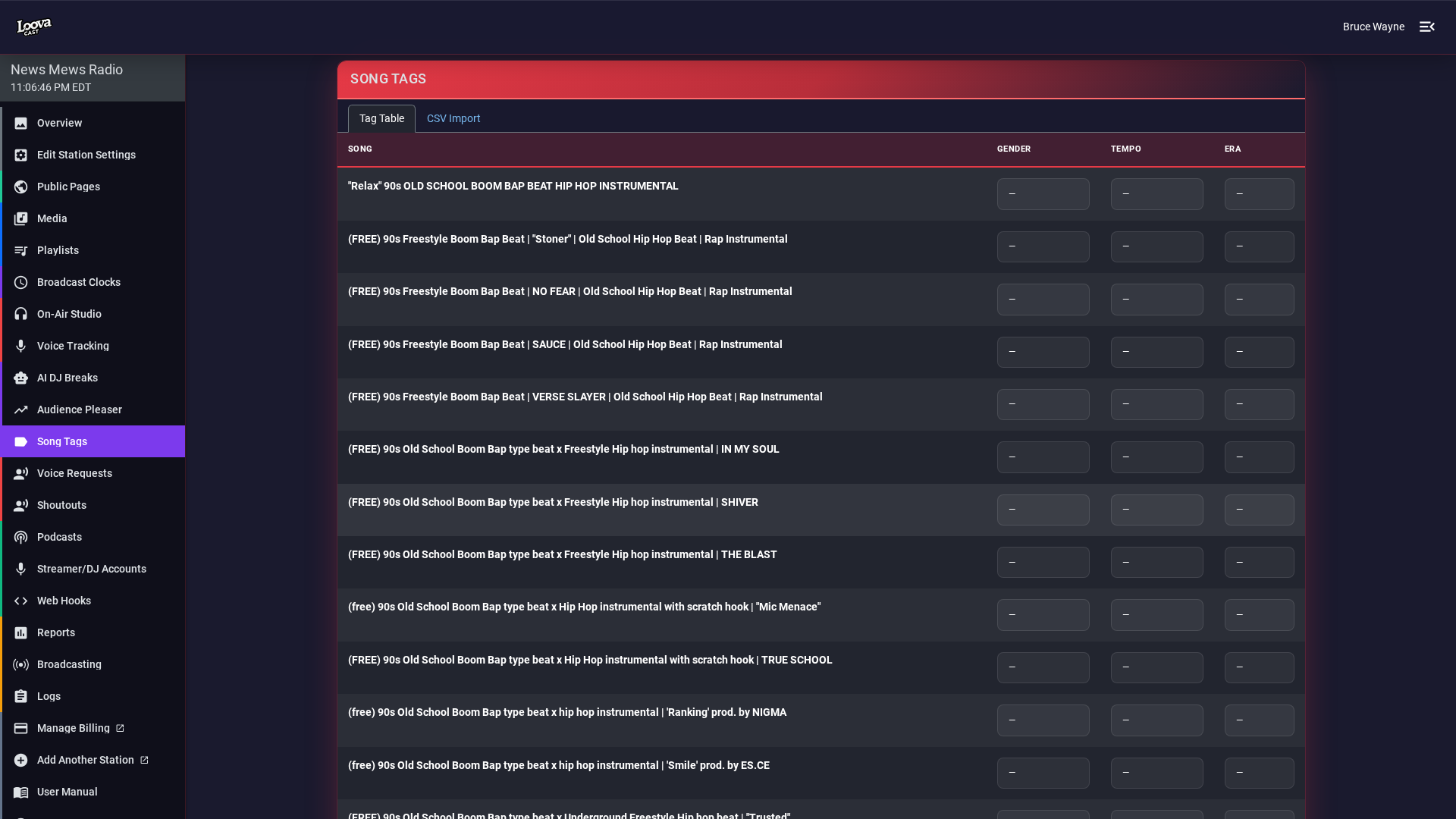Click the Overview image icon in sidebar
Screen dimensions: 1456x819
pos(20,123)
